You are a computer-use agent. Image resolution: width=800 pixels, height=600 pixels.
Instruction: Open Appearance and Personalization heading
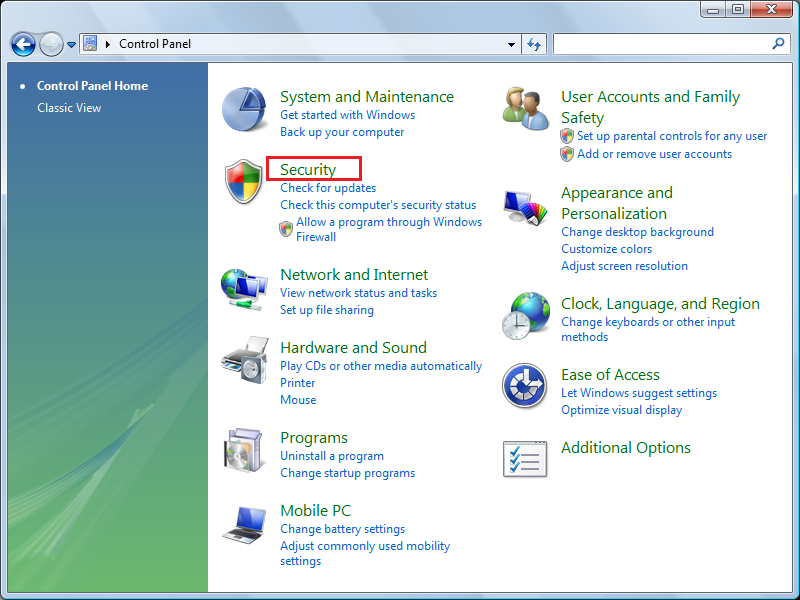(x=617, y=203)
